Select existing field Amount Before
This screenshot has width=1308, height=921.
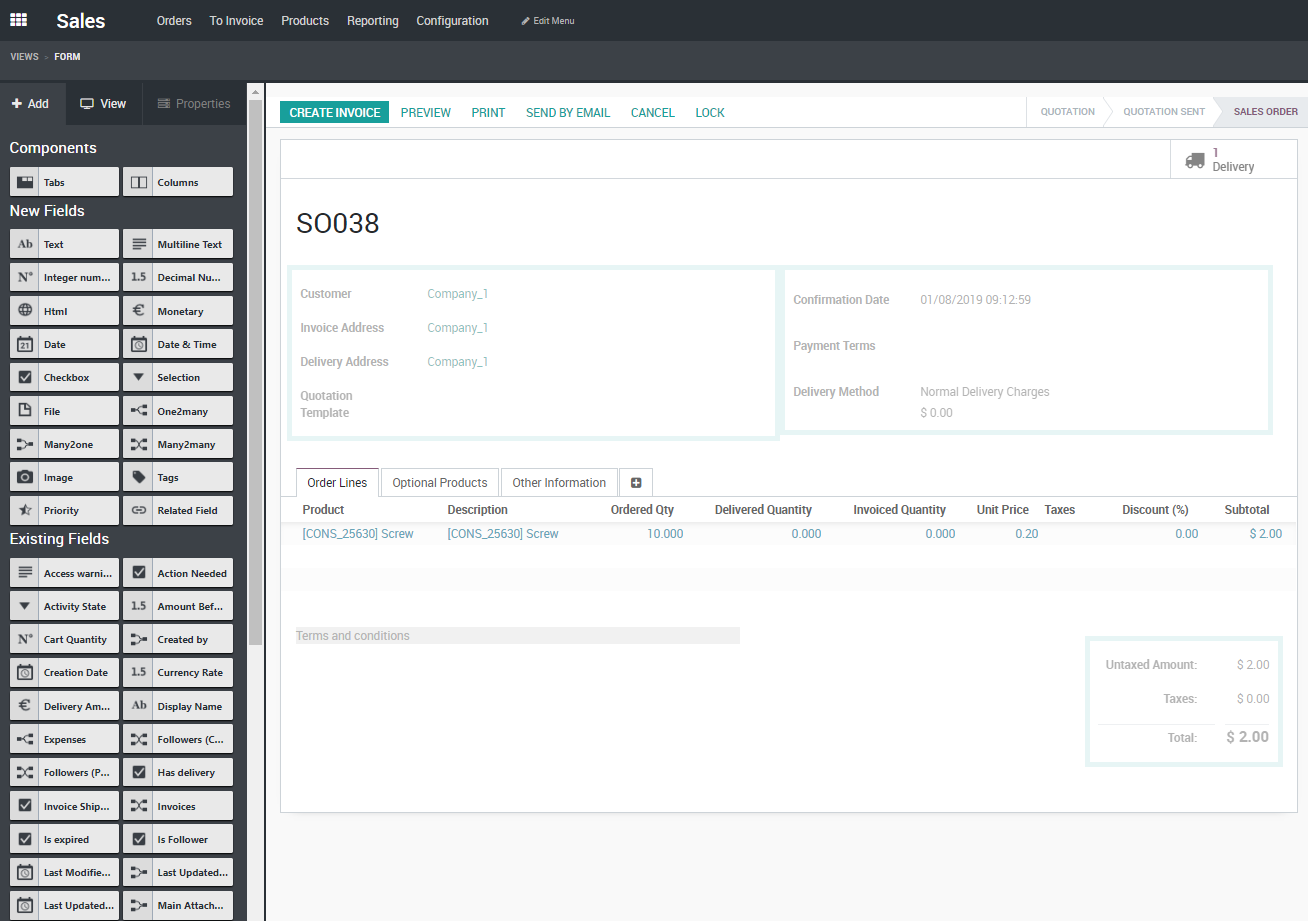[x=178, y=606]
